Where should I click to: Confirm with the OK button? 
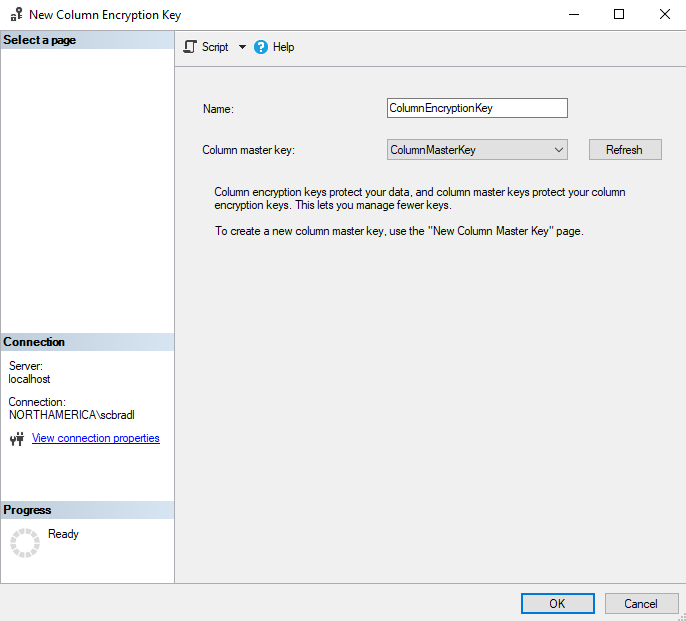tap(557, 604)
